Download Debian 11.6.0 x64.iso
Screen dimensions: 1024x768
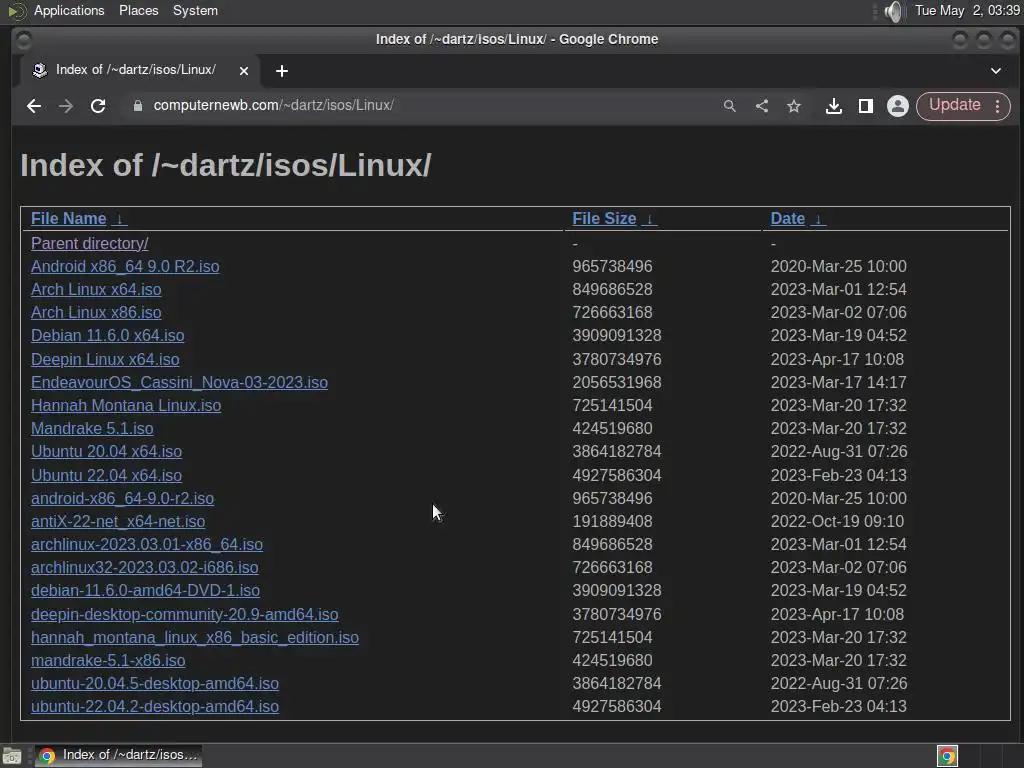click(x=107, y=336)
